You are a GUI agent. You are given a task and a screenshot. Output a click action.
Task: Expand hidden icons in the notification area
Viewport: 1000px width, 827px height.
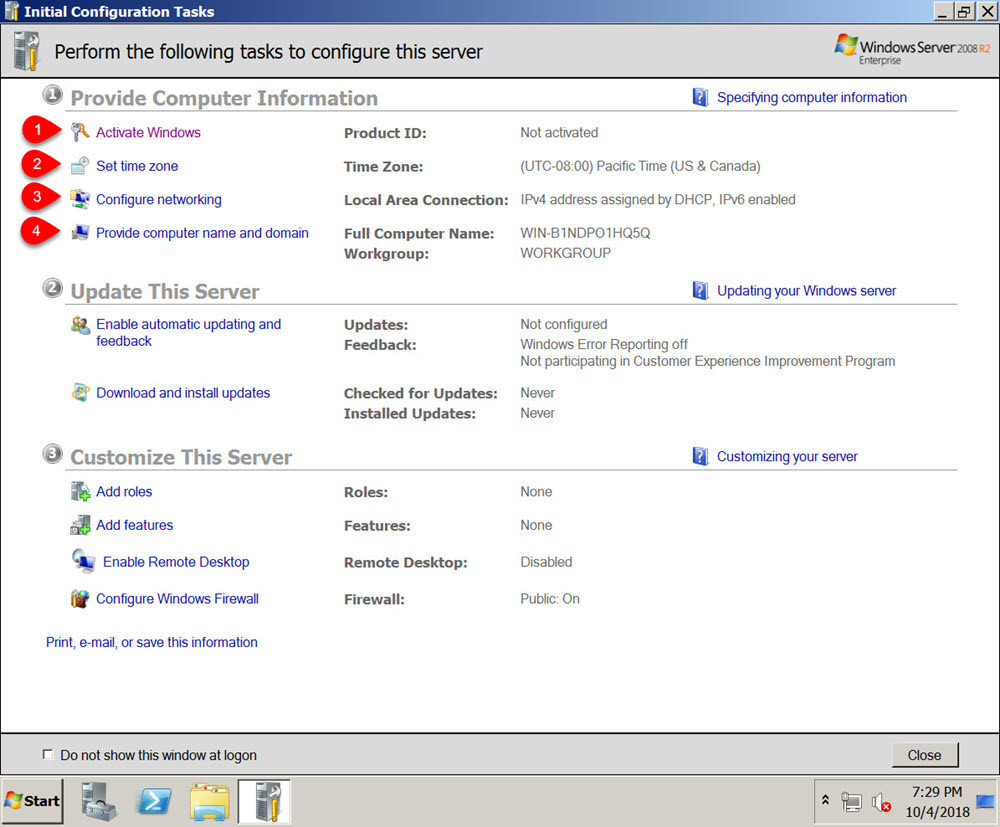click(x=825, y=801)
